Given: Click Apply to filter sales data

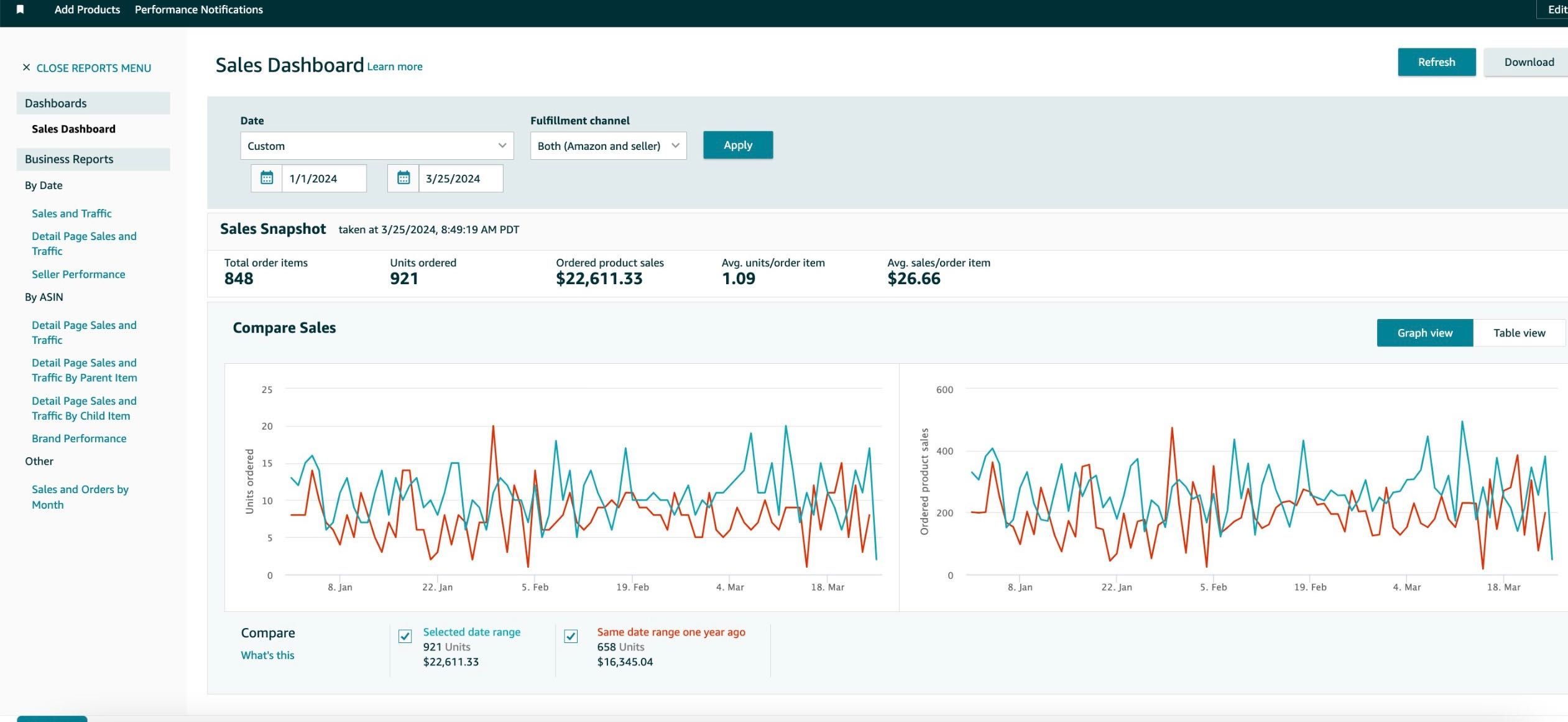Looking at the screenshot, I should 738,145.
